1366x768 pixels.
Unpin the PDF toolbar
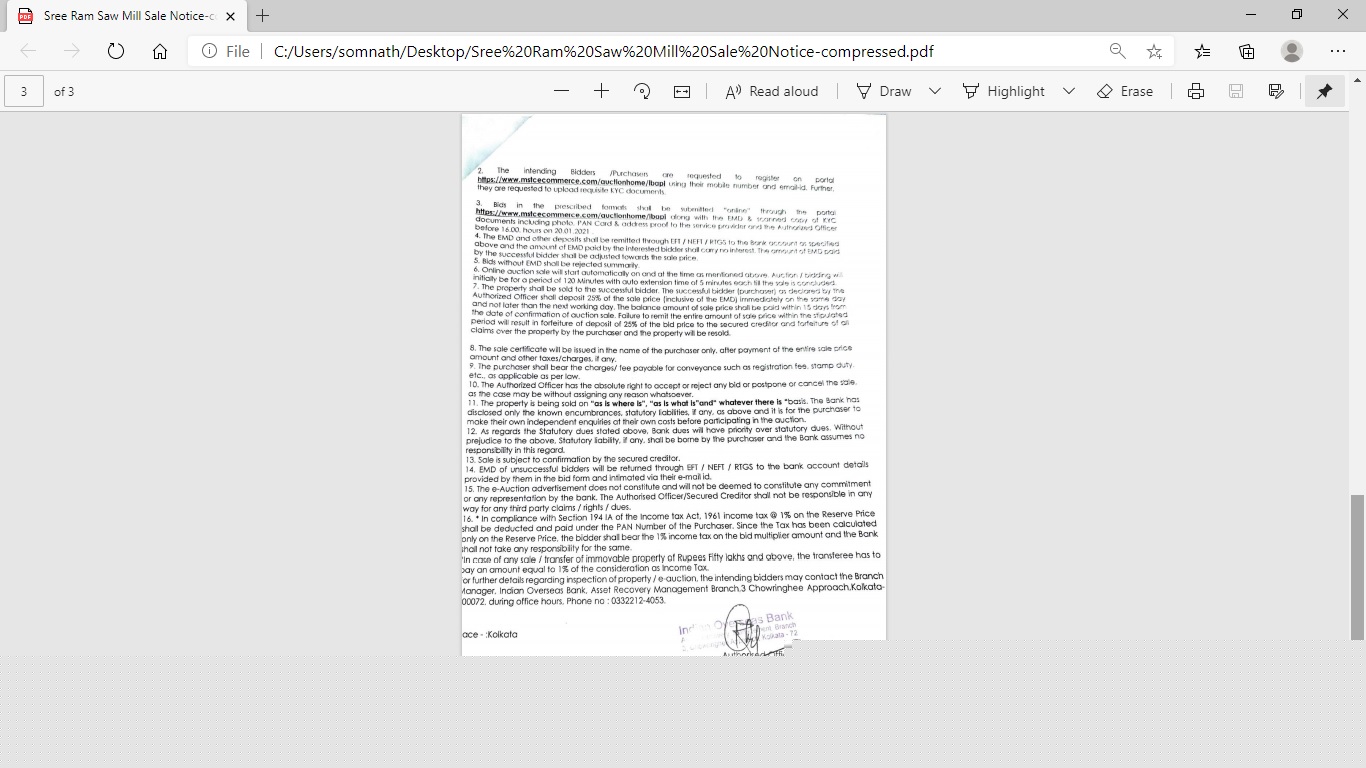coord(1324,91)
